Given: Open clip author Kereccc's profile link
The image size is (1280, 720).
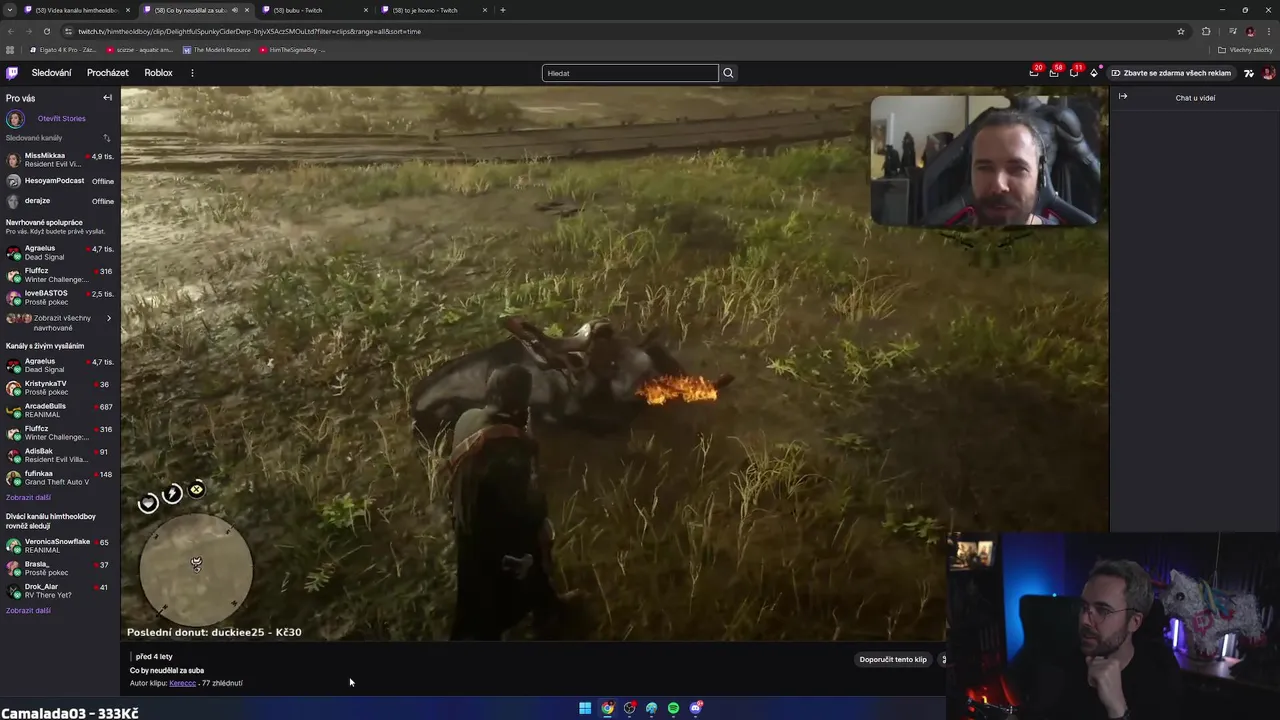Looking at the screenshot, I should pyautogui.click(x=183, y=683).
